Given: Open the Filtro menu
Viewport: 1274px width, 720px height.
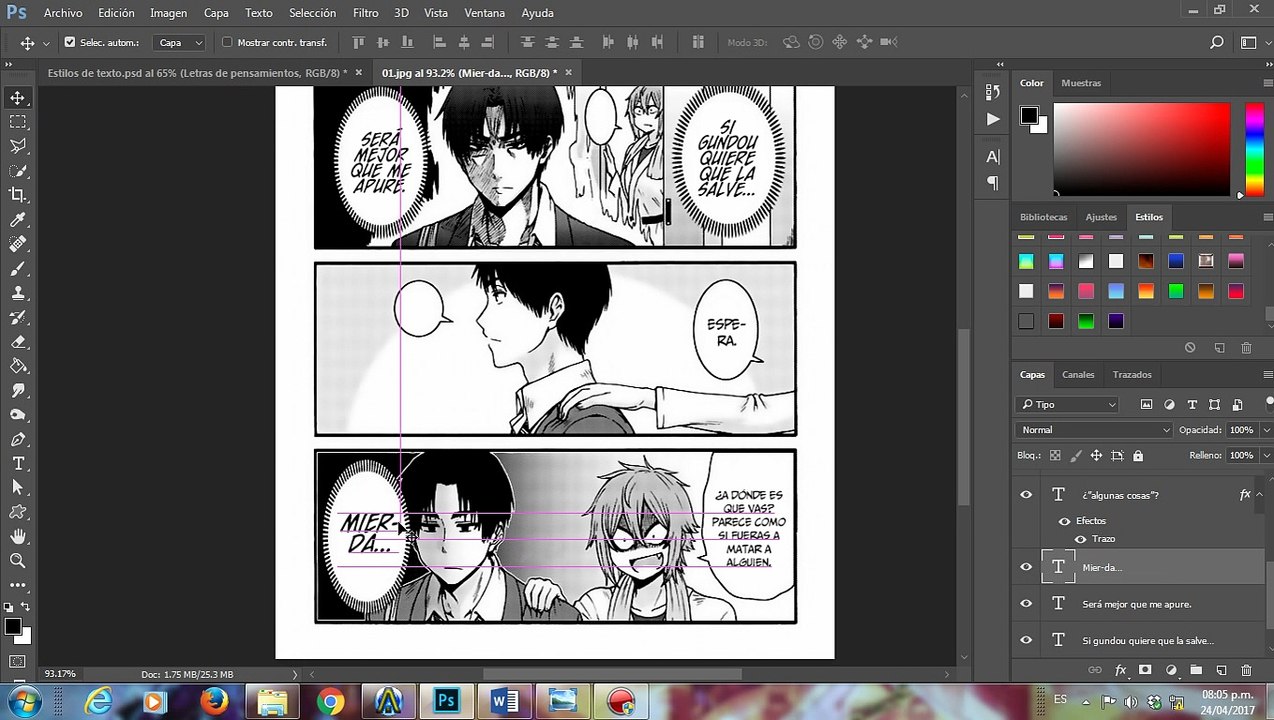Looking at the screenshot, I should (x=365, y=13).
